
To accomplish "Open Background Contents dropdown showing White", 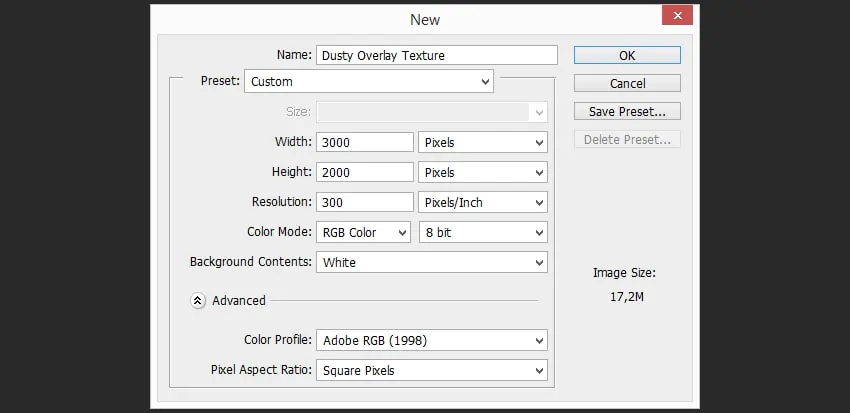I will (432, 262).
